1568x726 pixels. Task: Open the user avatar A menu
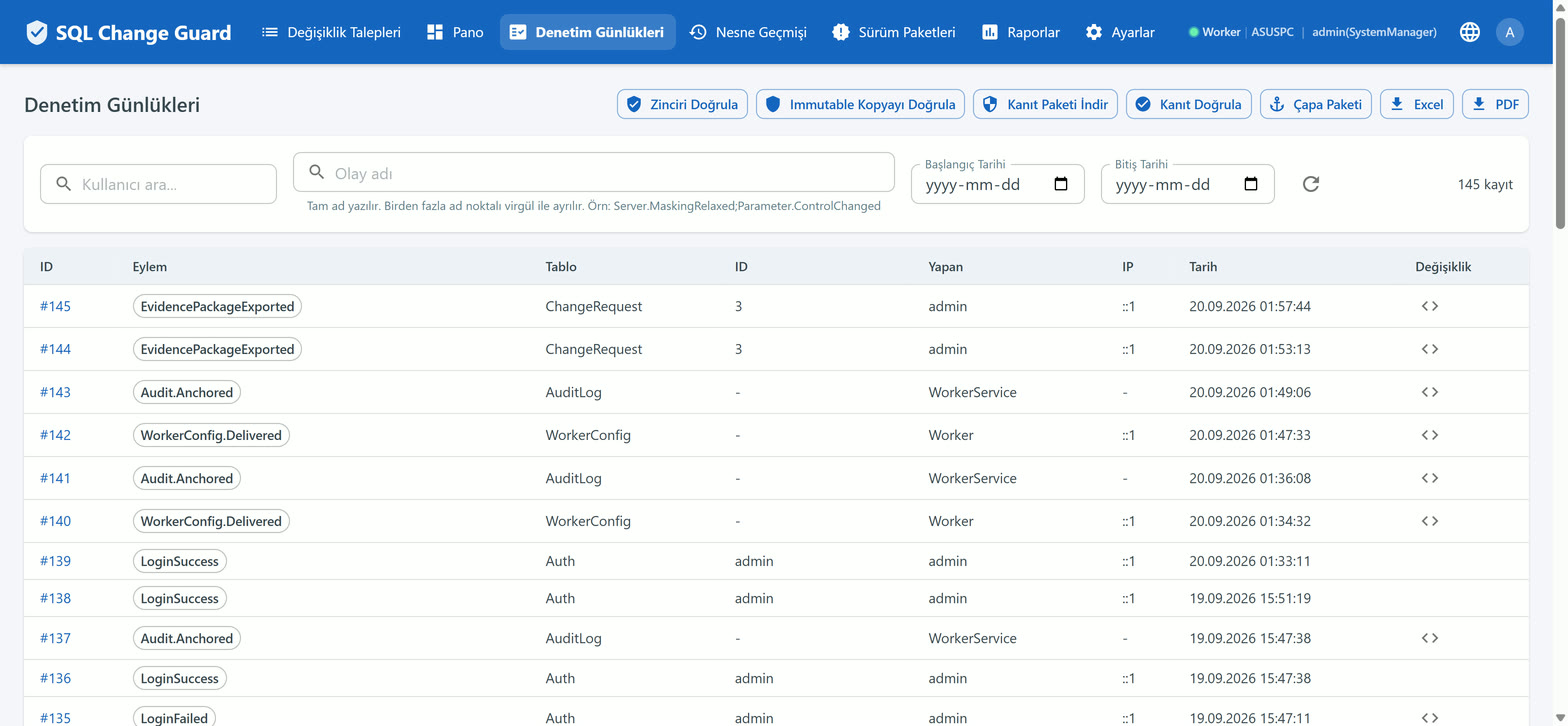[x=1510, y=32]
